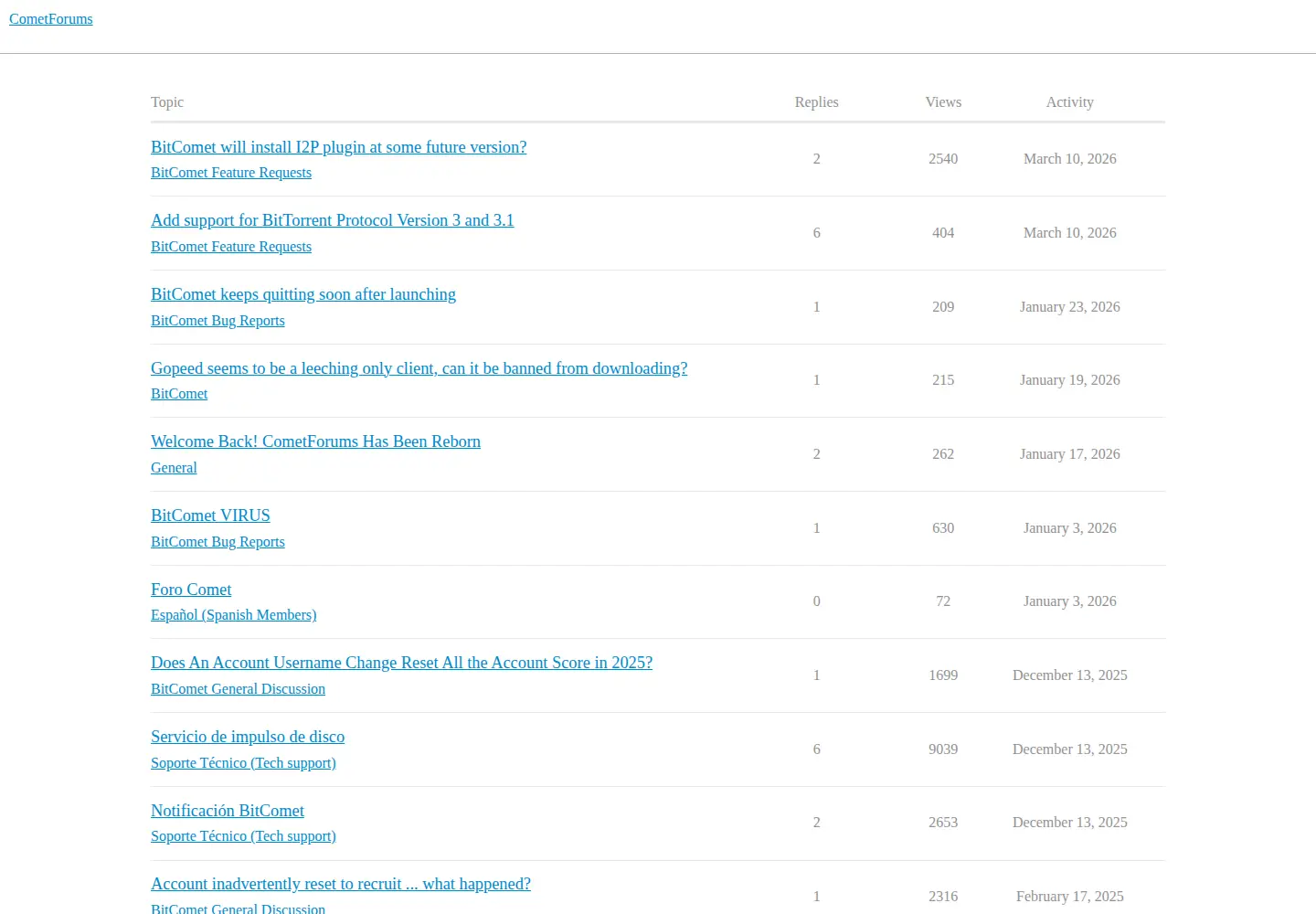Open the CometForums home link

(51, 19)
